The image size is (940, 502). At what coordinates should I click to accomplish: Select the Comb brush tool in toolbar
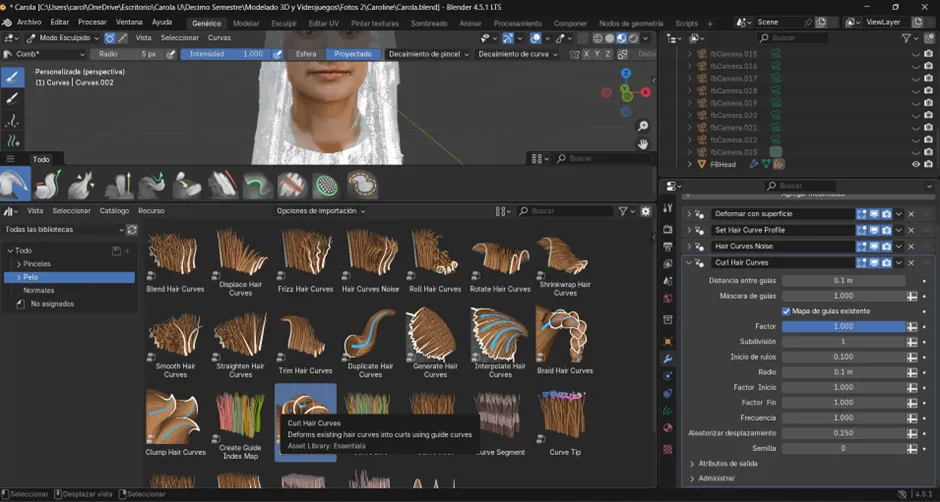[x=13, y=77]
